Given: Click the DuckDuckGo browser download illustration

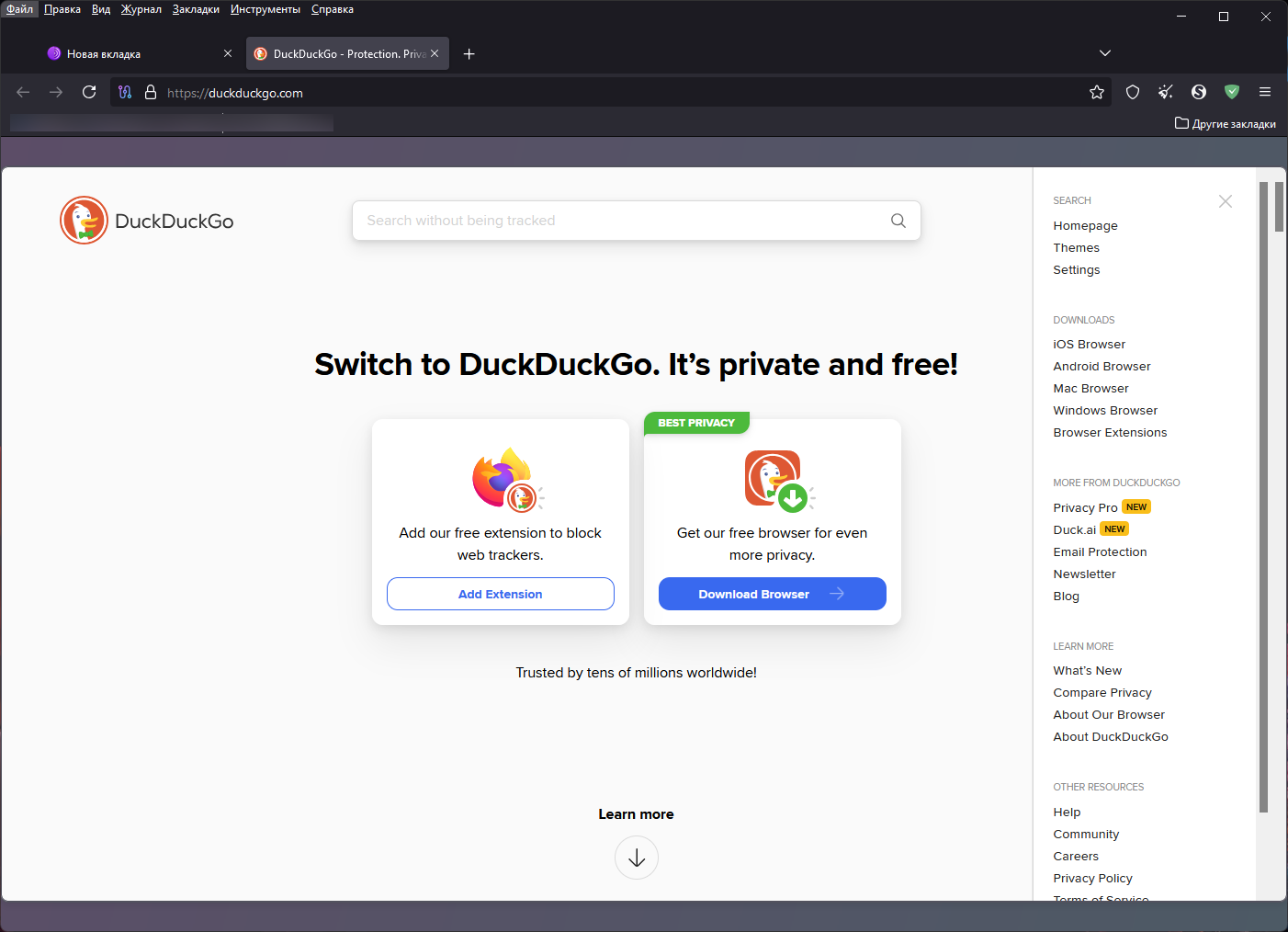Looking at the screenshot, I should (779, 481).
